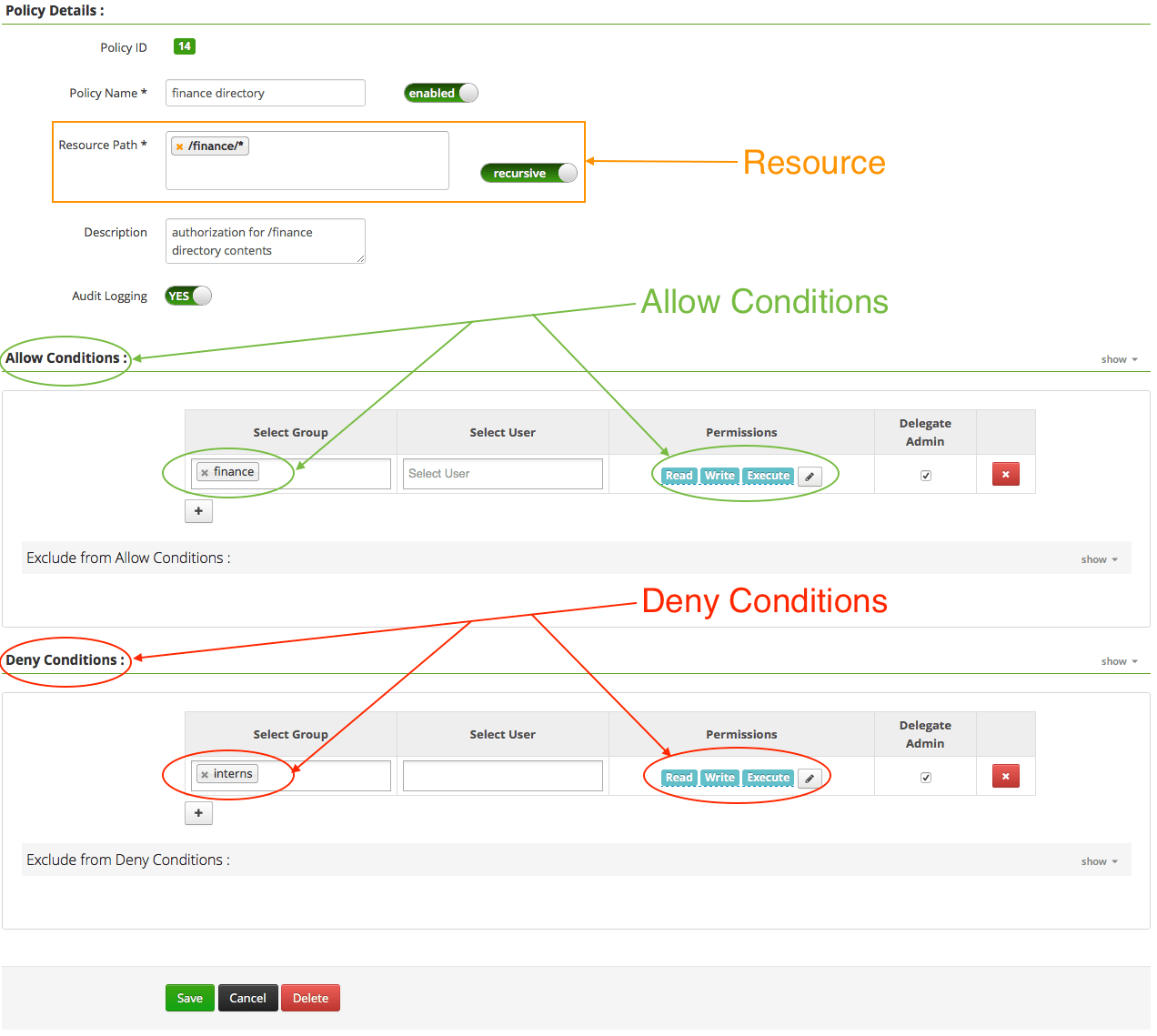Click the Policy ID badge 14
Image resolution: width=1157 pixels, height=1036 pixels.
click(x=185, y=46)
